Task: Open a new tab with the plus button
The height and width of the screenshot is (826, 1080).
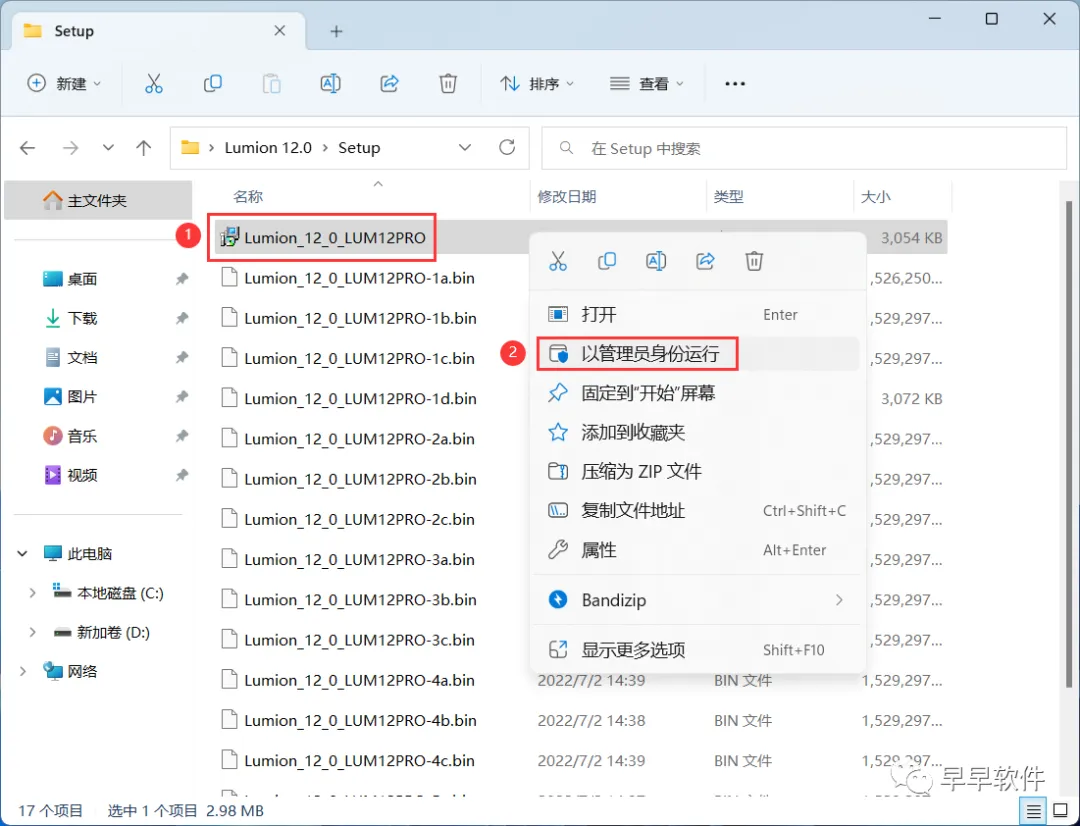Action: pyautogui.click(x=336, y=31)
